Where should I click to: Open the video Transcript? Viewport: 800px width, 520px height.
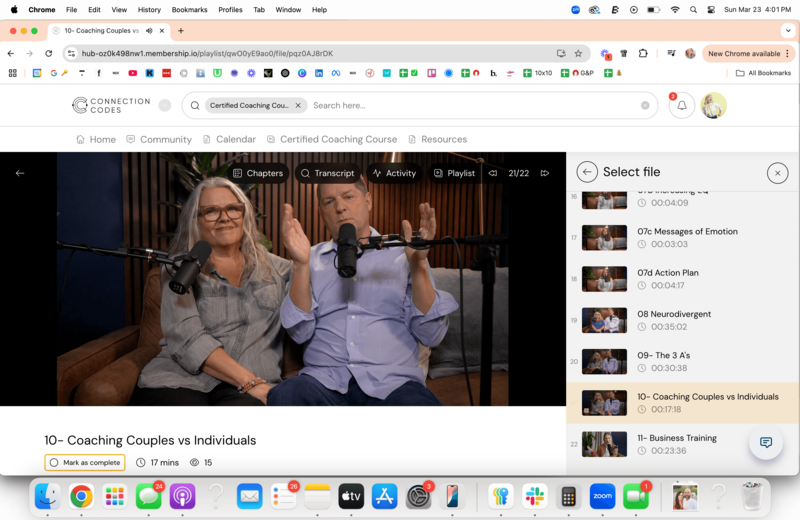[328, 173]
